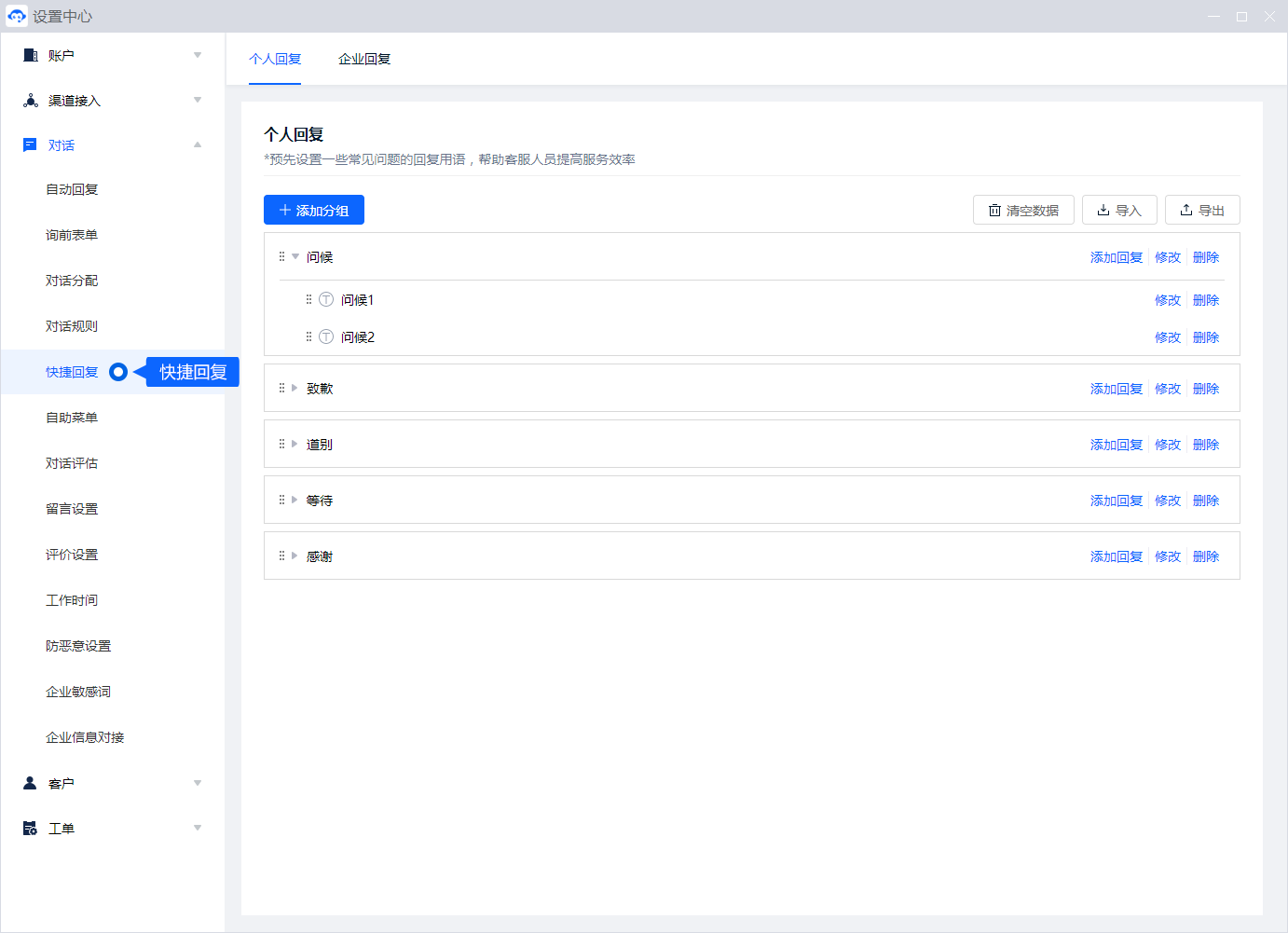Click drag handle icon of 等待 group
The width and height of the screenshot is (1288, 933).
(281, 500)
